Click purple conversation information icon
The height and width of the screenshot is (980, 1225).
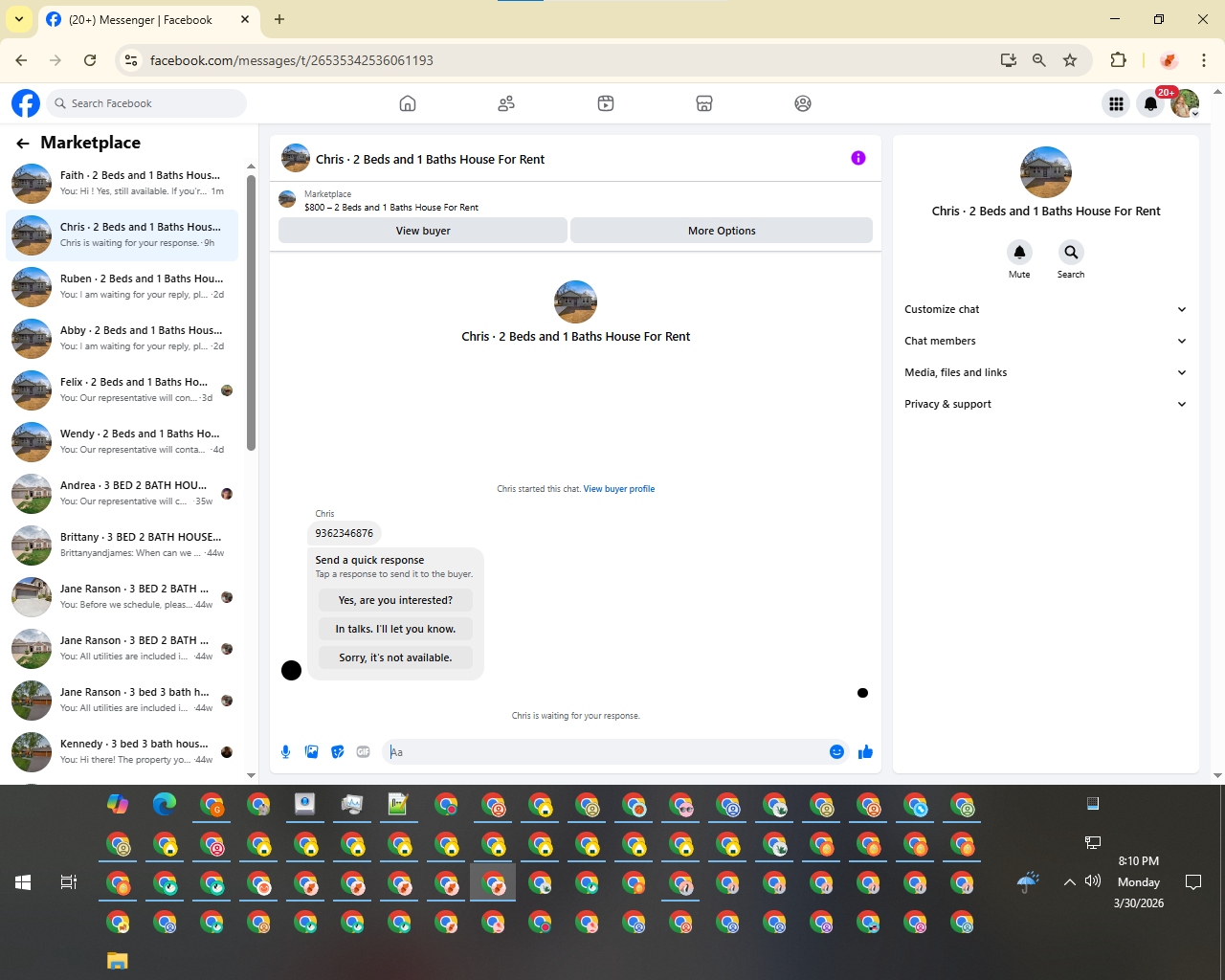(x=858, y=158)
